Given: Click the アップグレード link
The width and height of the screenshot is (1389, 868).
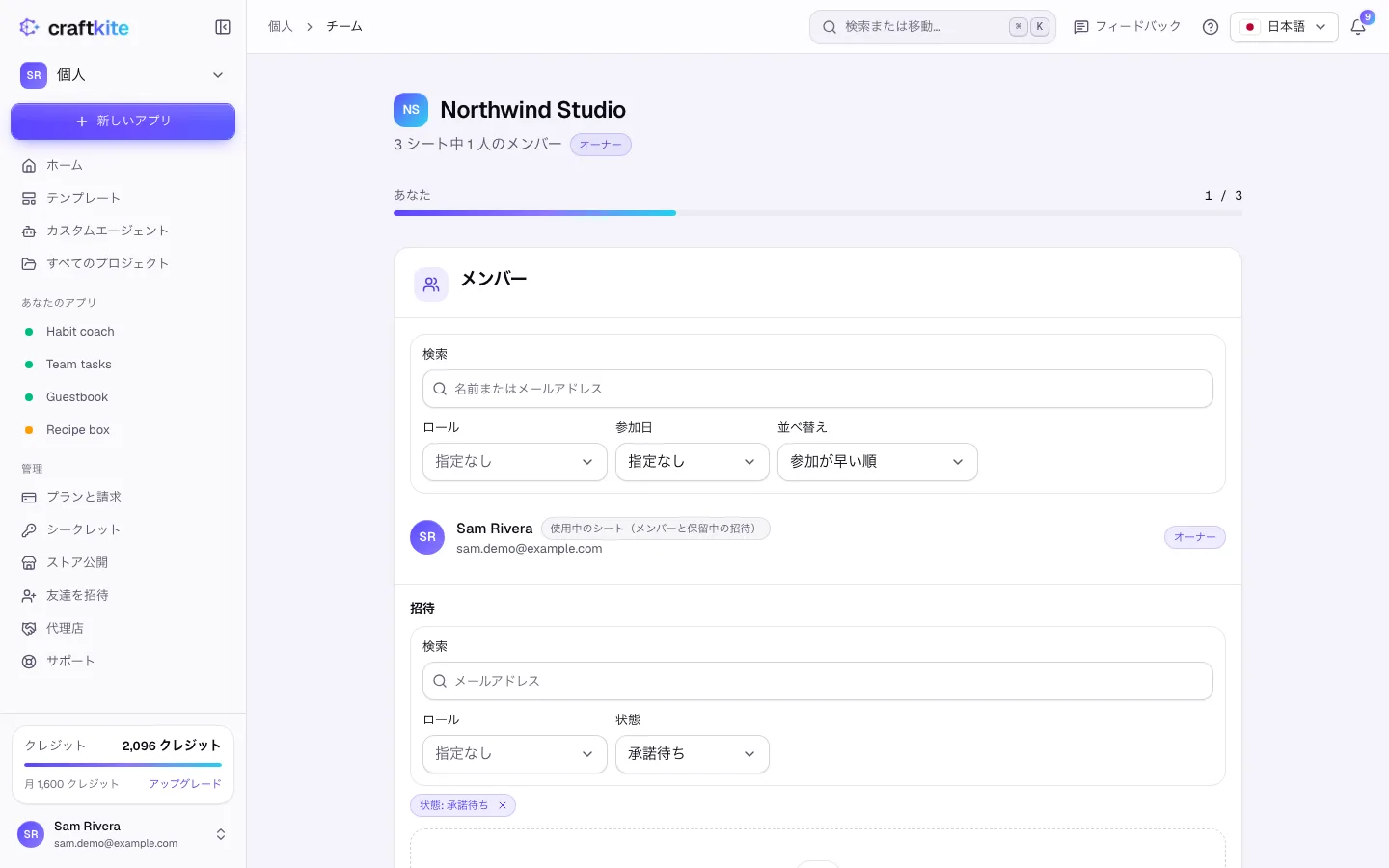Looking at the screenshot, I should coord(185,784).
